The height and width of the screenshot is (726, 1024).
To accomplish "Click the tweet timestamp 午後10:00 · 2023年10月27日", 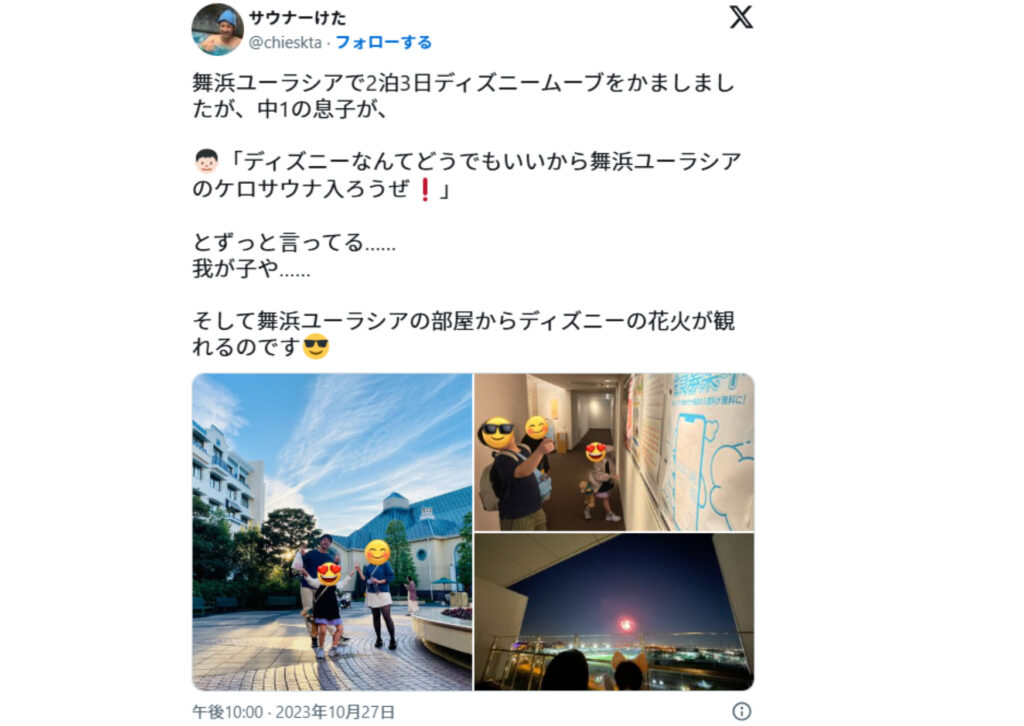I will pos(293,712).
